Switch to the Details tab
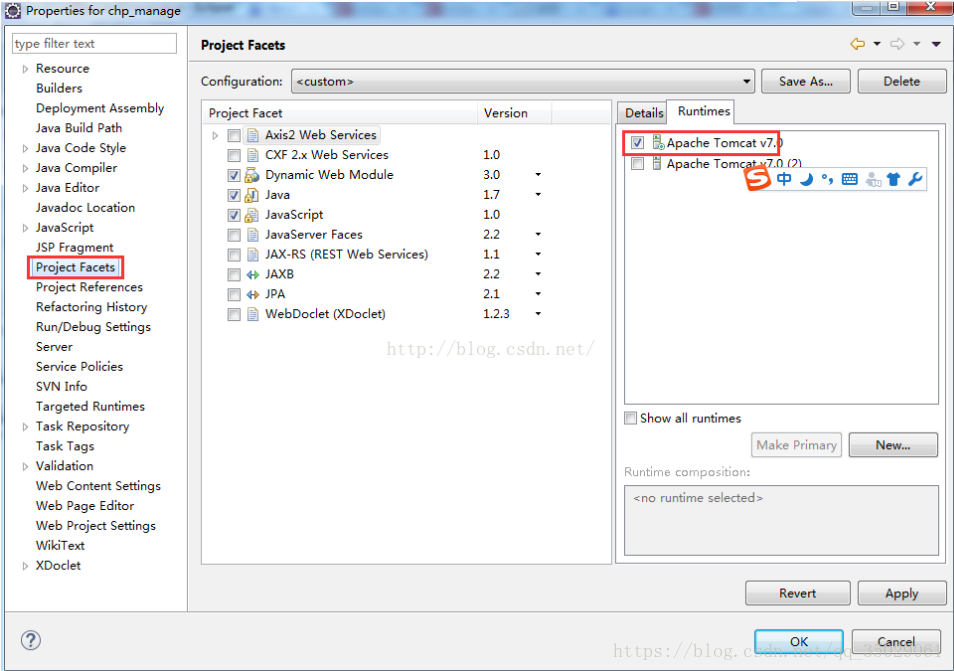Screen dimensions: 954x671 click(644, 113)
